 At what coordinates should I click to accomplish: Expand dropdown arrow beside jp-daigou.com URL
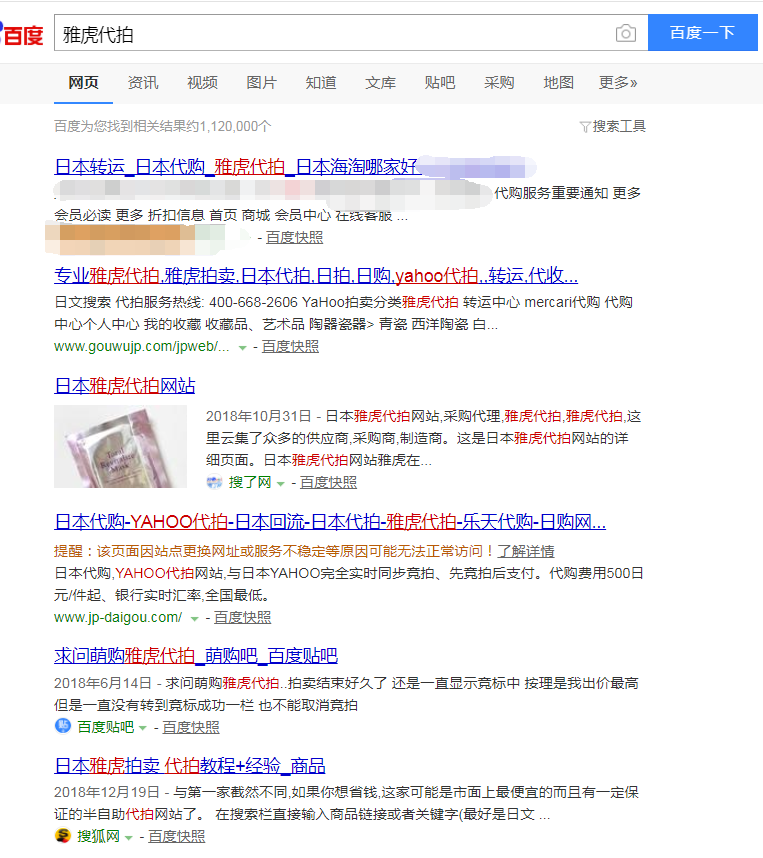coord(194,618)
